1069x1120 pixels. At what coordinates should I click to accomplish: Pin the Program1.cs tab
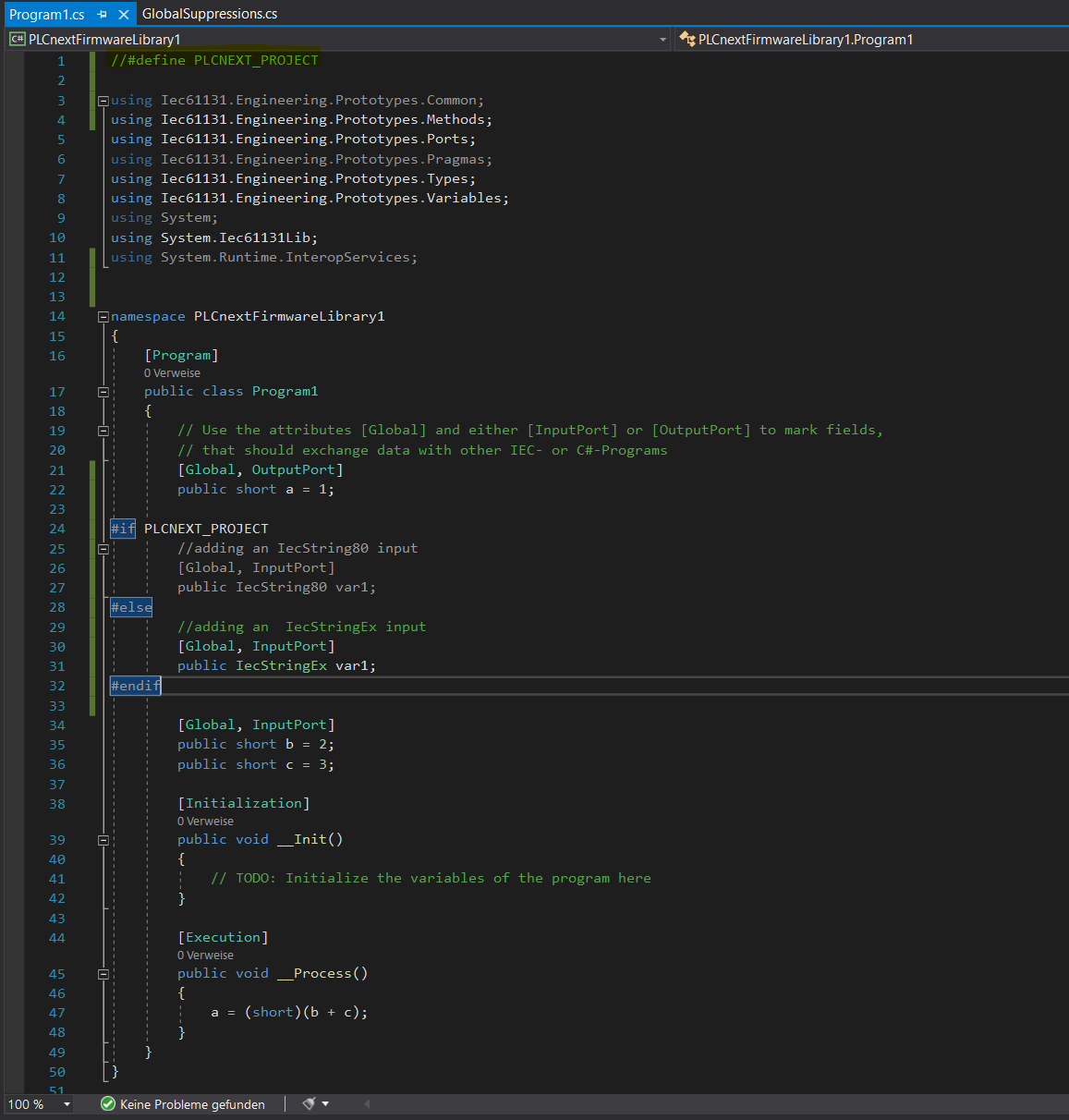[x=103, y=14]
